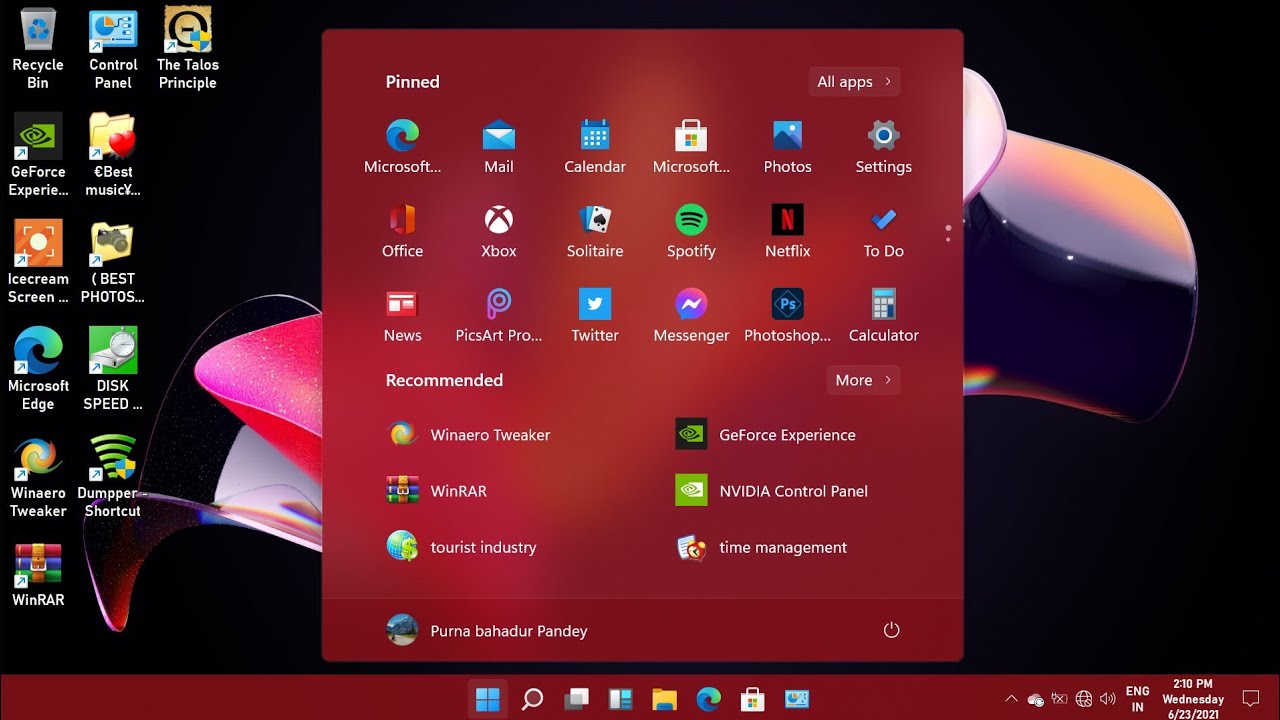Open File Explorer on taskbar

664,699
